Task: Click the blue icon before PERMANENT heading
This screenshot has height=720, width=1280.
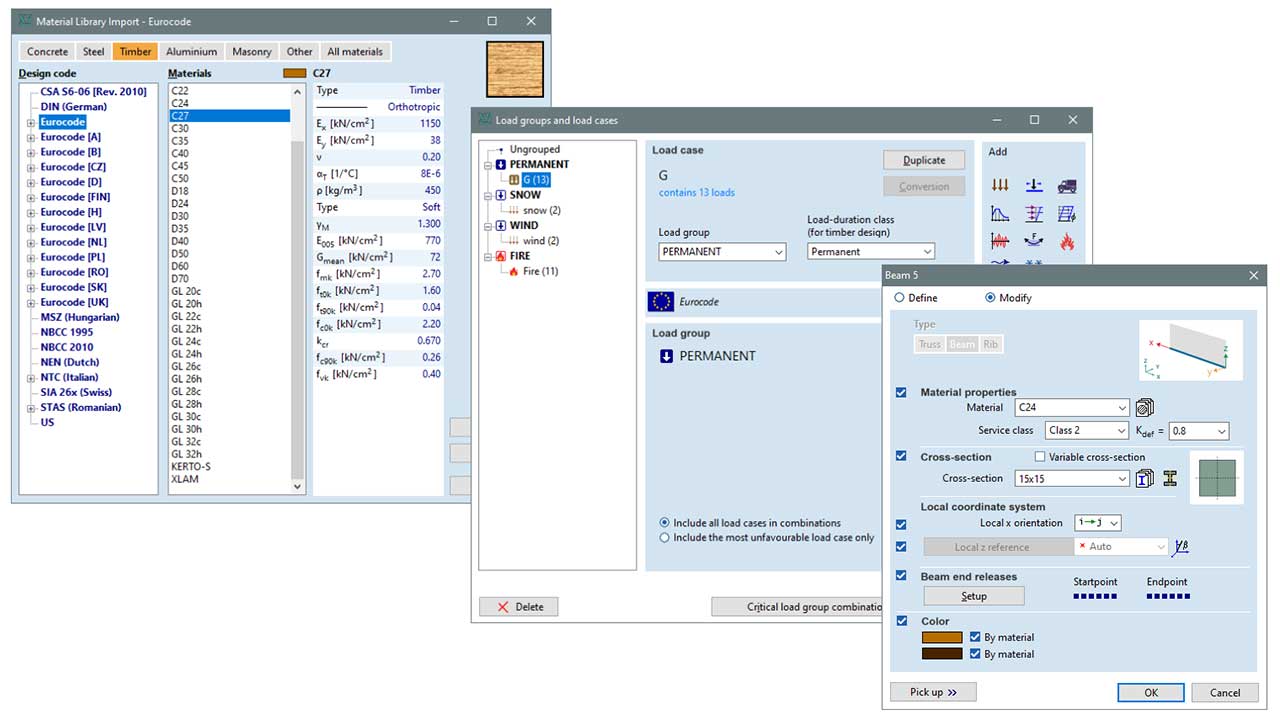Action: pyautogui.click(x=666, y=356)
